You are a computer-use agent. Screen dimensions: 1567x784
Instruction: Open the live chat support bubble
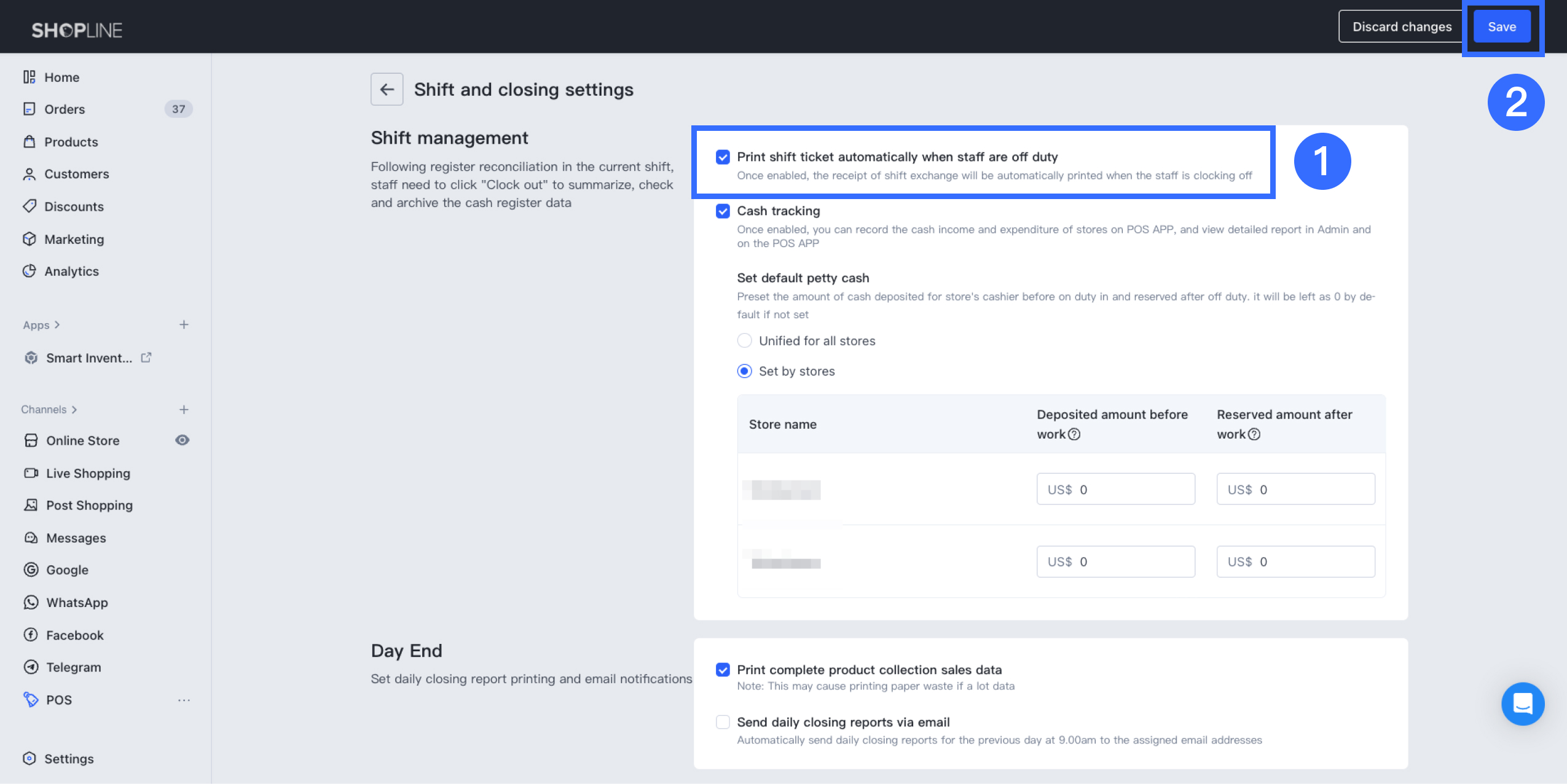click(x=1522, y=704)
